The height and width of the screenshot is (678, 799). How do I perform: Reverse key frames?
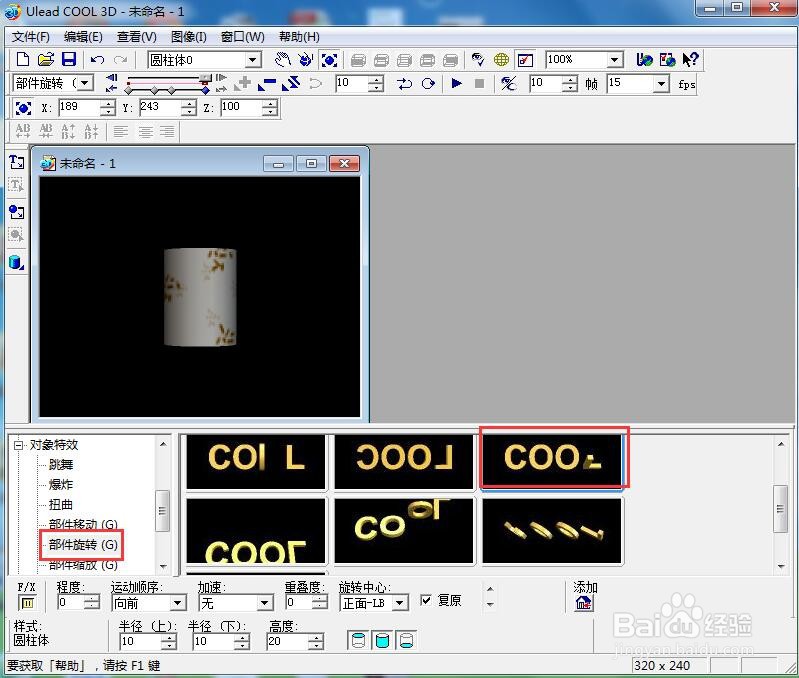click(x=291, y=83)
